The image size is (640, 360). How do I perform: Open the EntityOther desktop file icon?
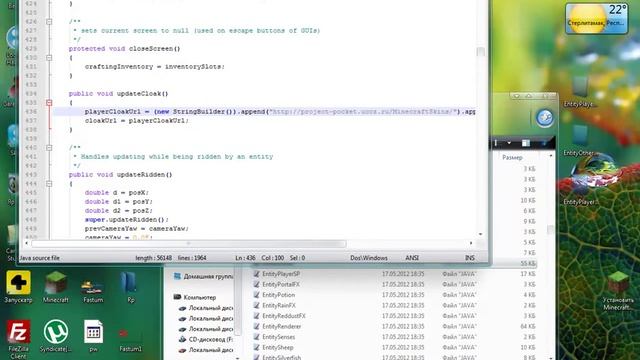tap(579, 140)
